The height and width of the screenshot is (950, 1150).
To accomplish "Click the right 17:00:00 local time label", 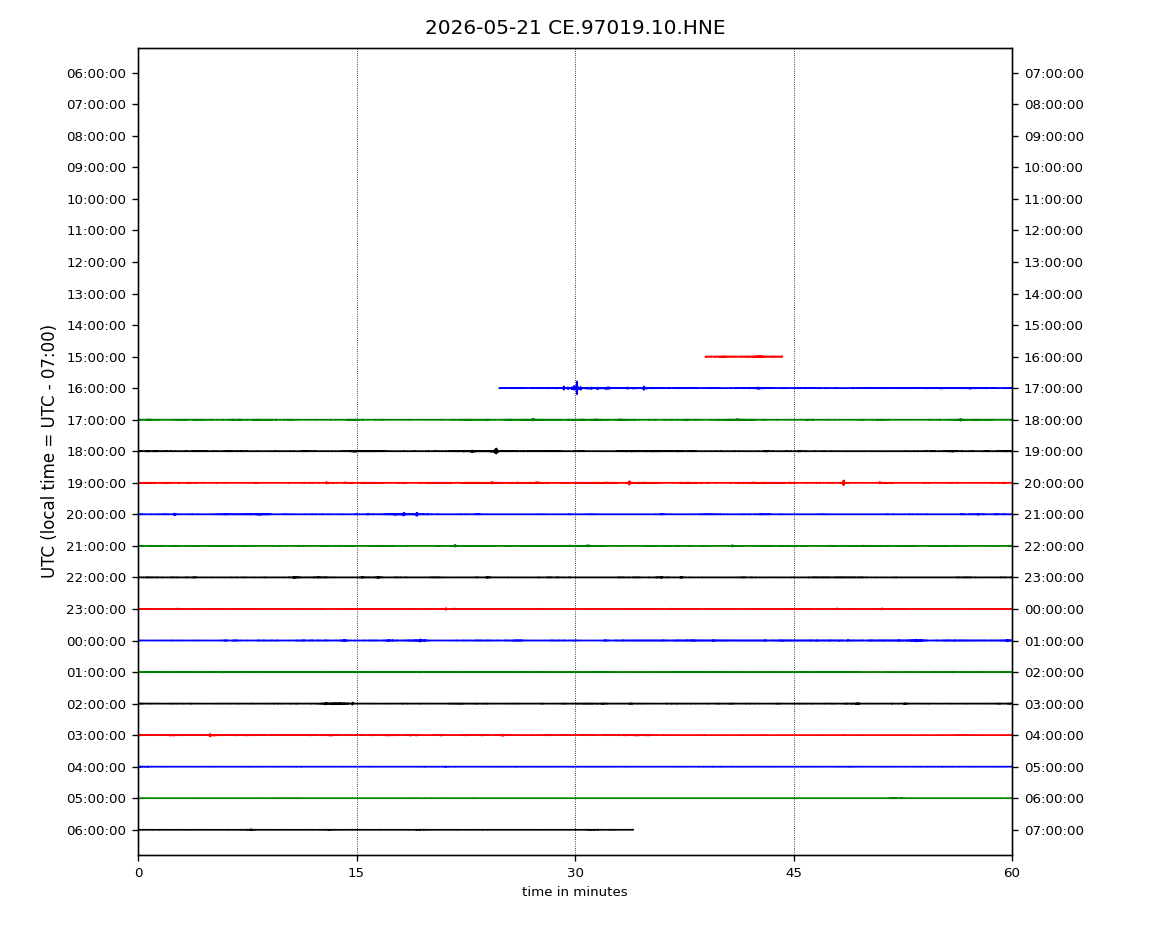I will [1053, 389].
